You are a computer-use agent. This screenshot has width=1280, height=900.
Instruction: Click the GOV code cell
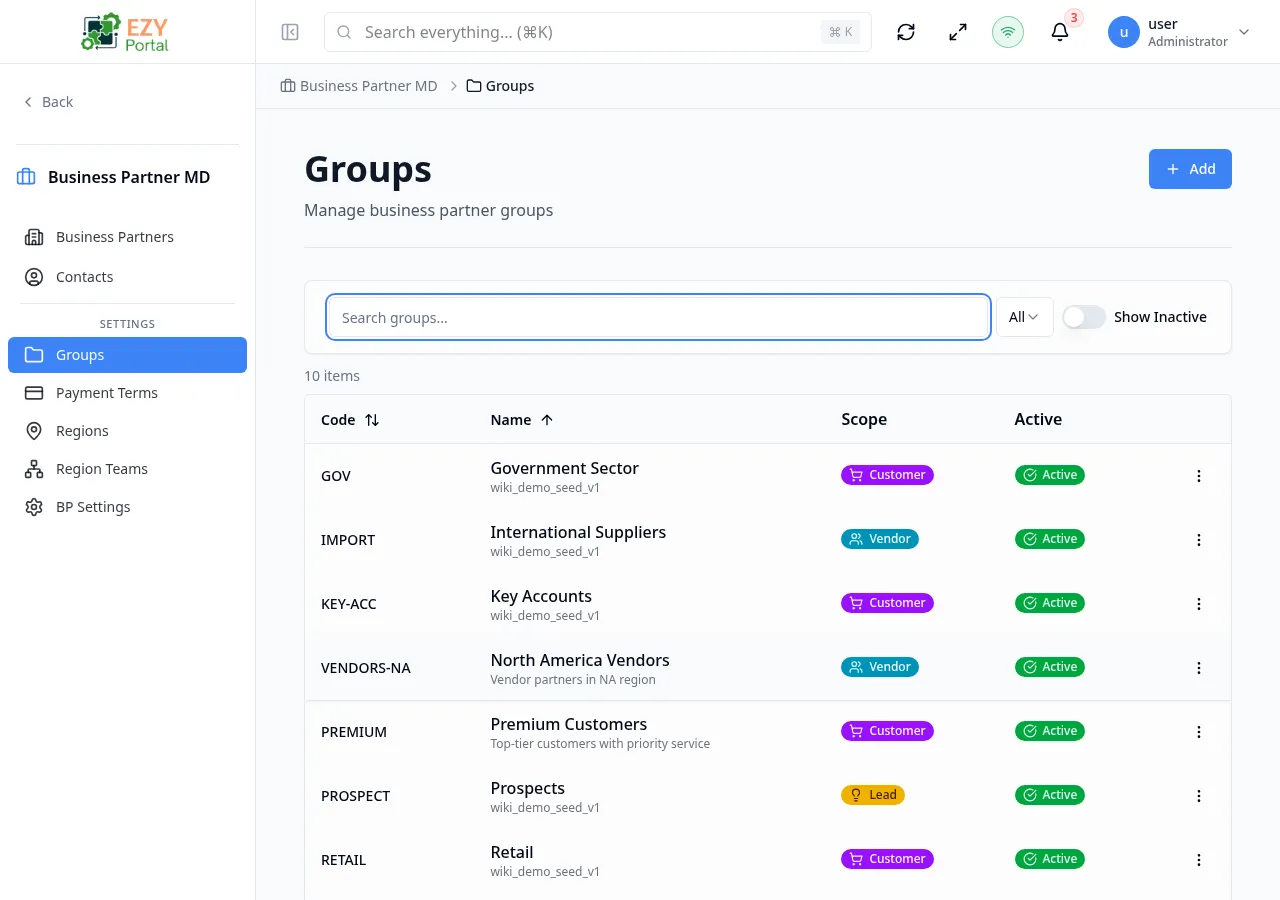336,476
